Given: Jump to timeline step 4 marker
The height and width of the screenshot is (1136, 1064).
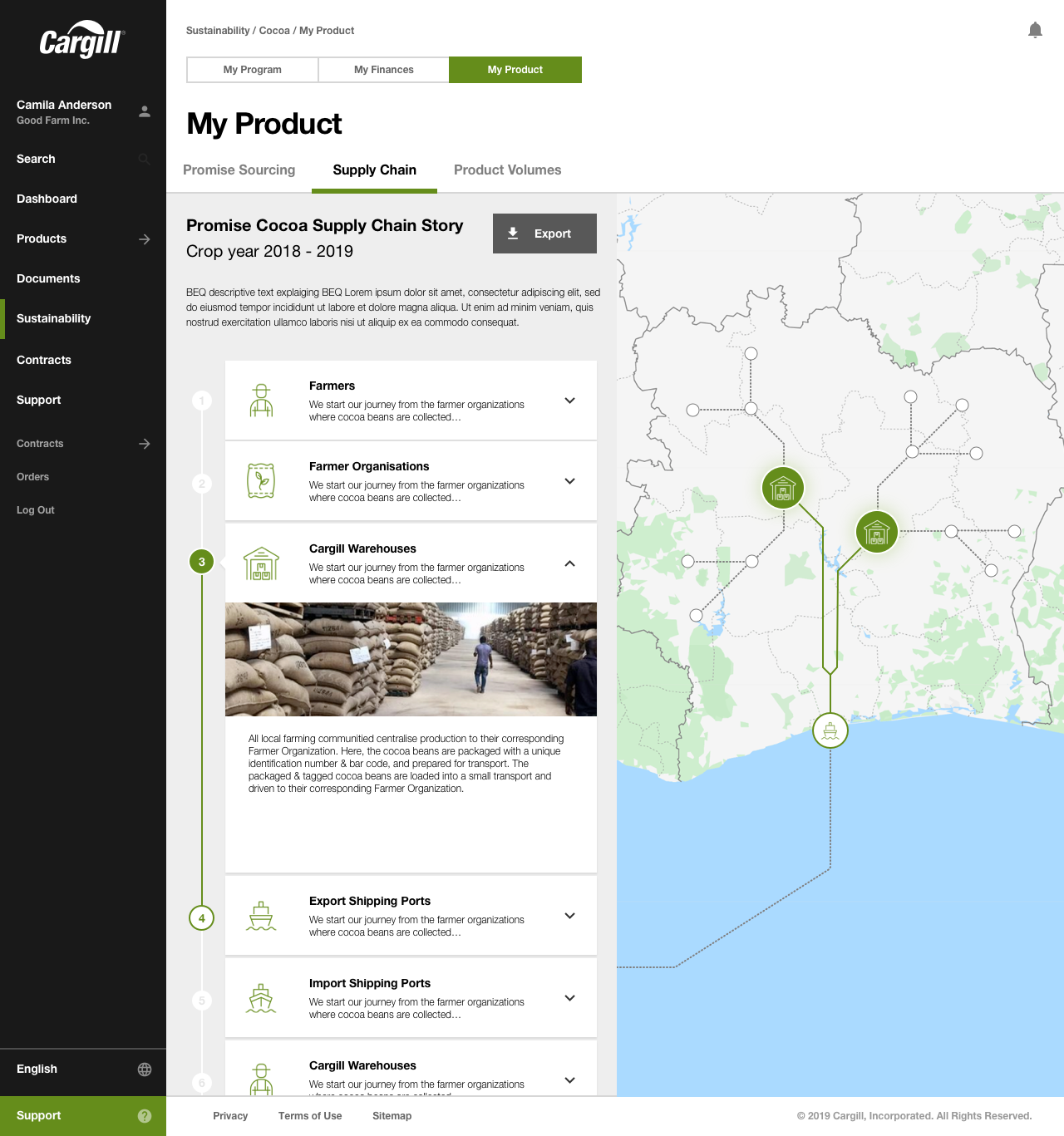Looking at the screenshot, I should pyautogui.click(x=202, y=918).
